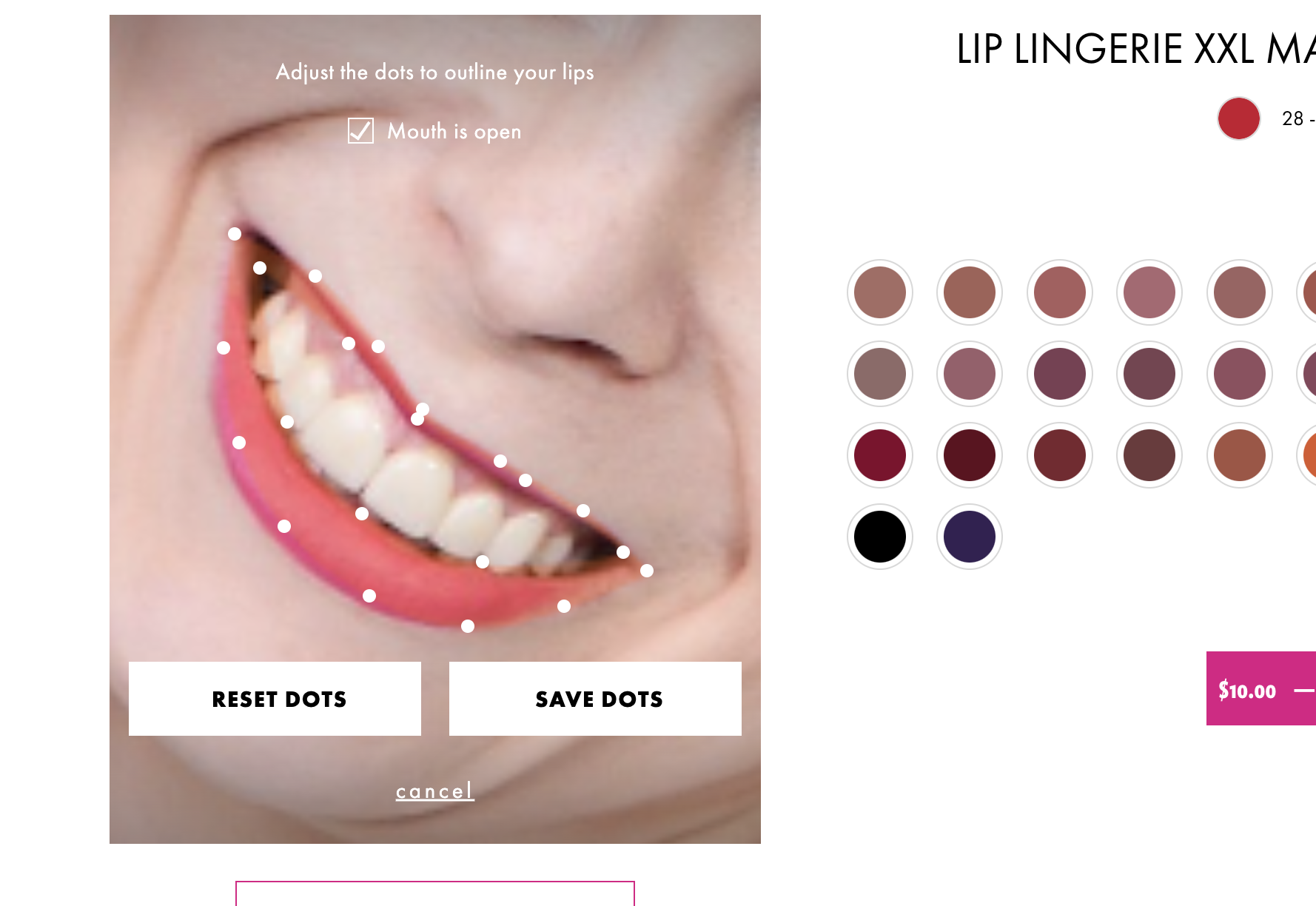Select the first swatch in the top row
The image size is (1316, 906).
coord(880,292)
